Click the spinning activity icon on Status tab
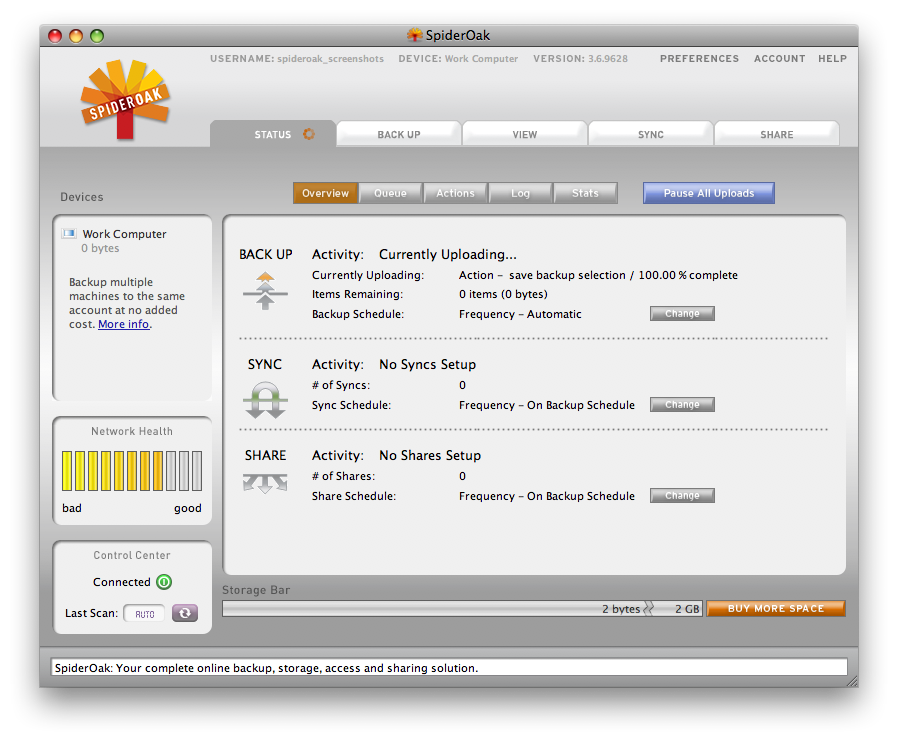 (308, 134)
